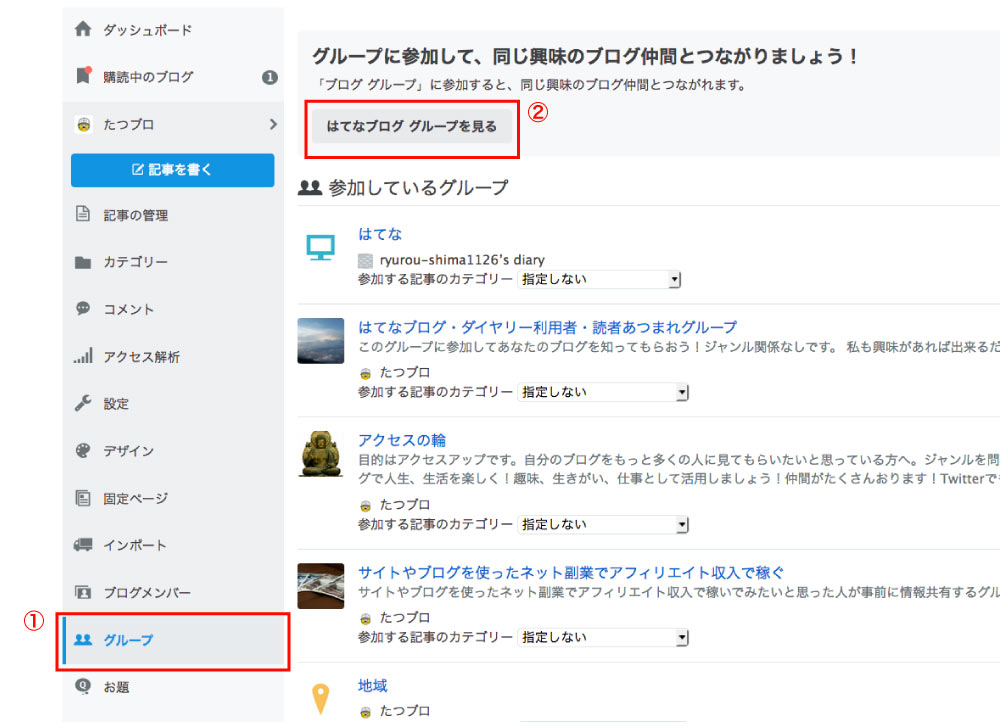Click the たつブロ avatar in the sidebar
1000x728 pixels.
pos(84,124)
